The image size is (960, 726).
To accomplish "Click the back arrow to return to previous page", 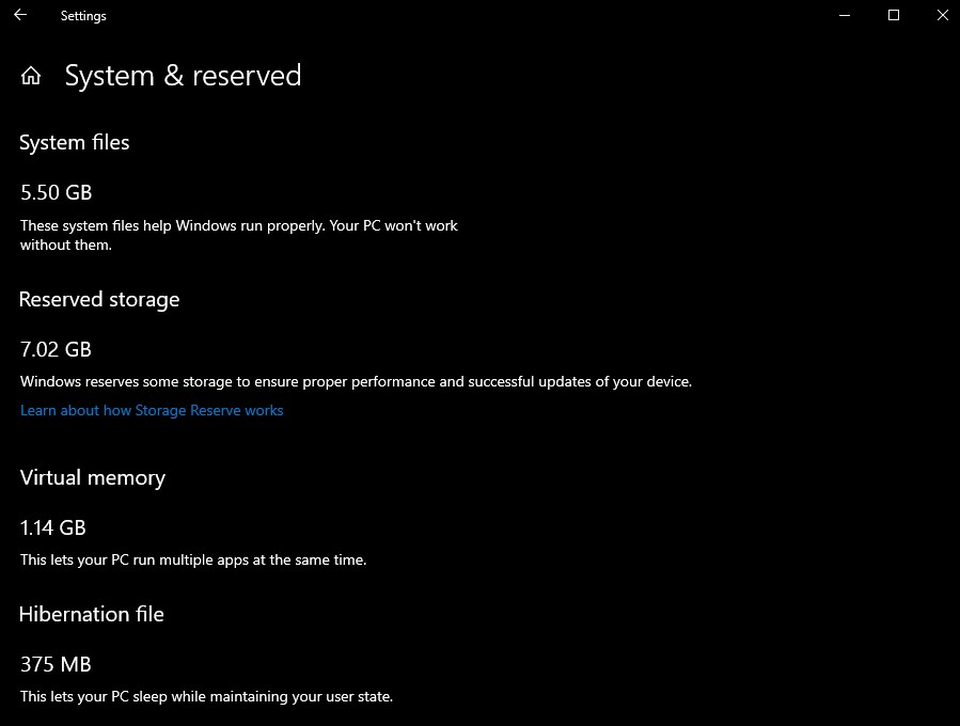I will (x=19, y=15).
